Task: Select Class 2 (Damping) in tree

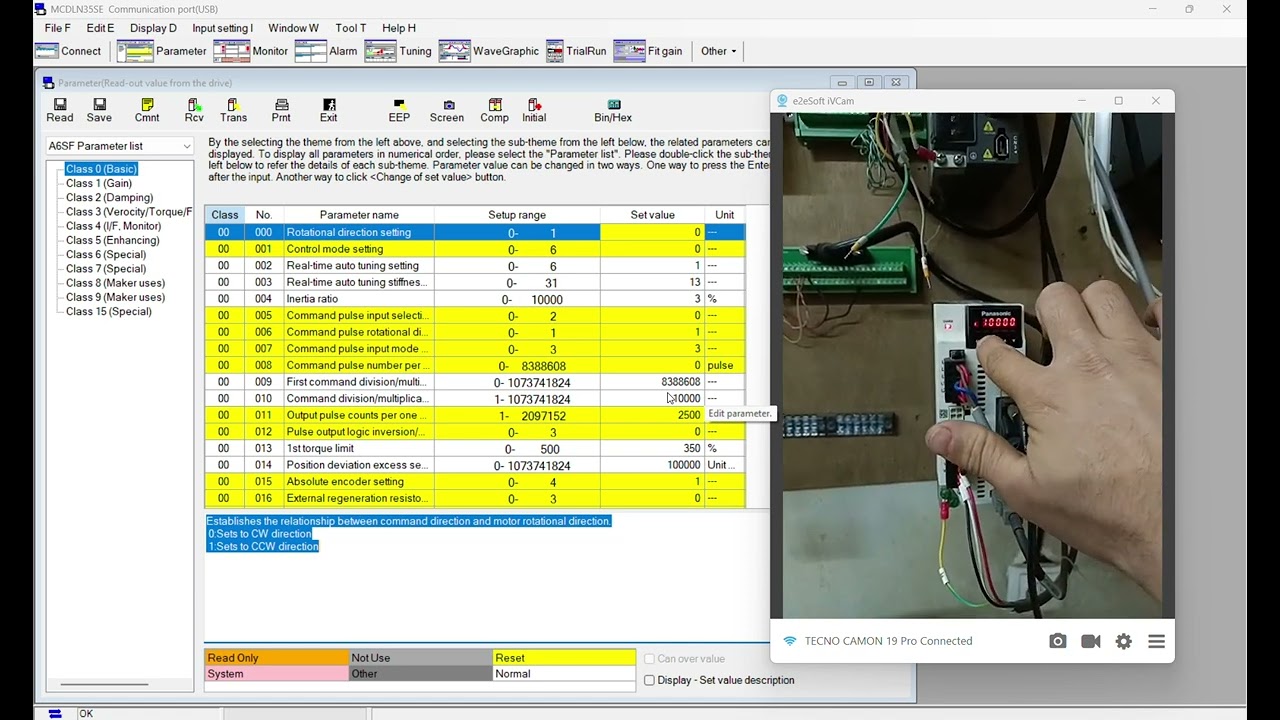Action: click(x=109, y=198)
